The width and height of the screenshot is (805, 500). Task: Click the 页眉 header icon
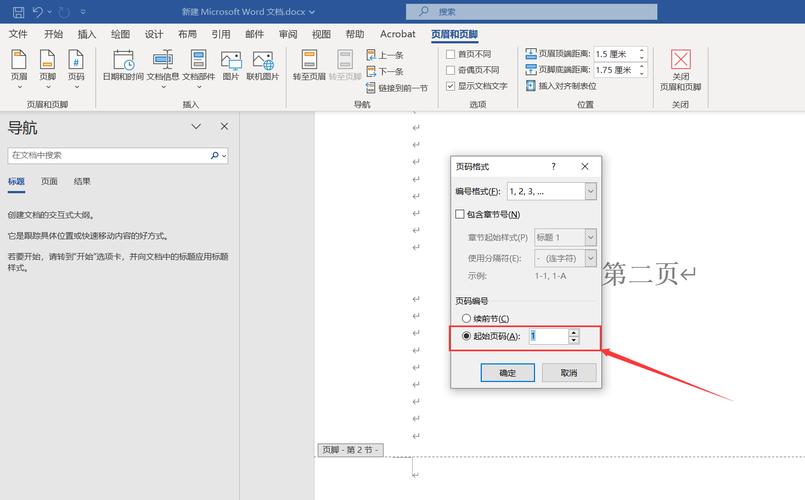19,60
